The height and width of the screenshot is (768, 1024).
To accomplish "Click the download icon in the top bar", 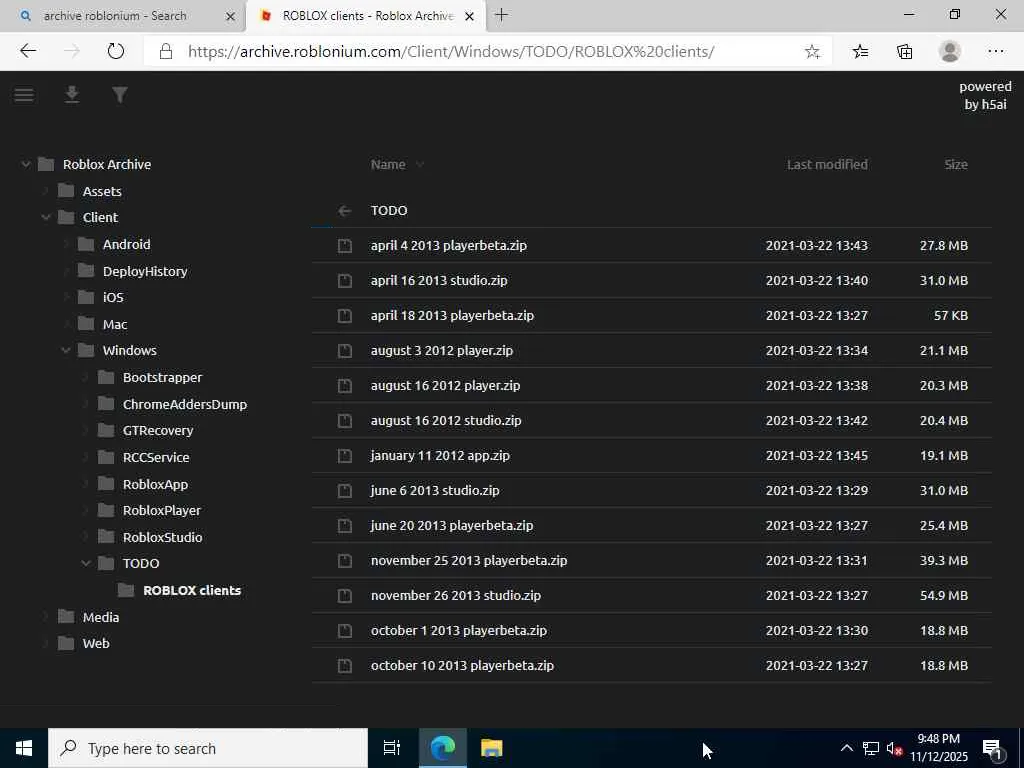I will tap(72, 95).
